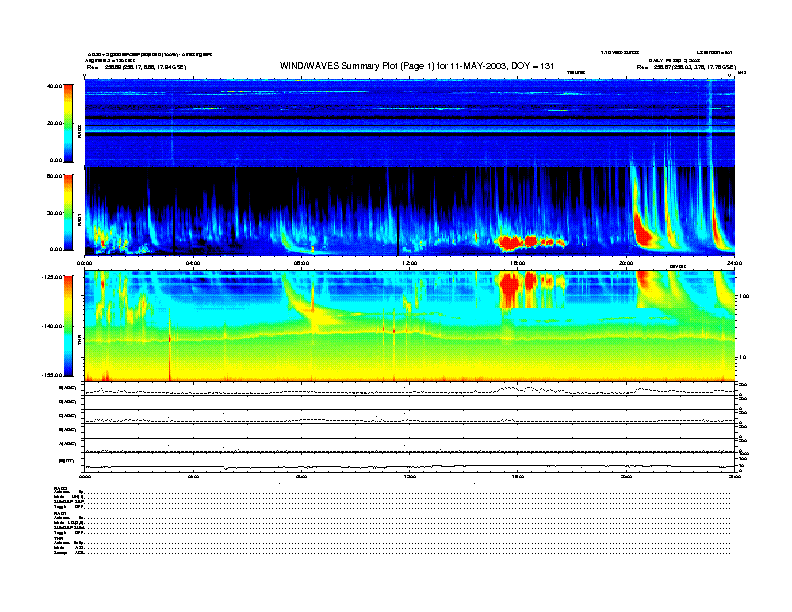Click the TNR panel color scale bar

[x=68, y=326]
